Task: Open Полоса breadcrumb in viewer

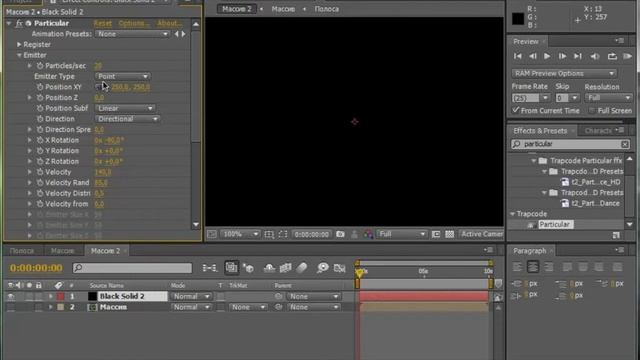Action: (327, 9)
